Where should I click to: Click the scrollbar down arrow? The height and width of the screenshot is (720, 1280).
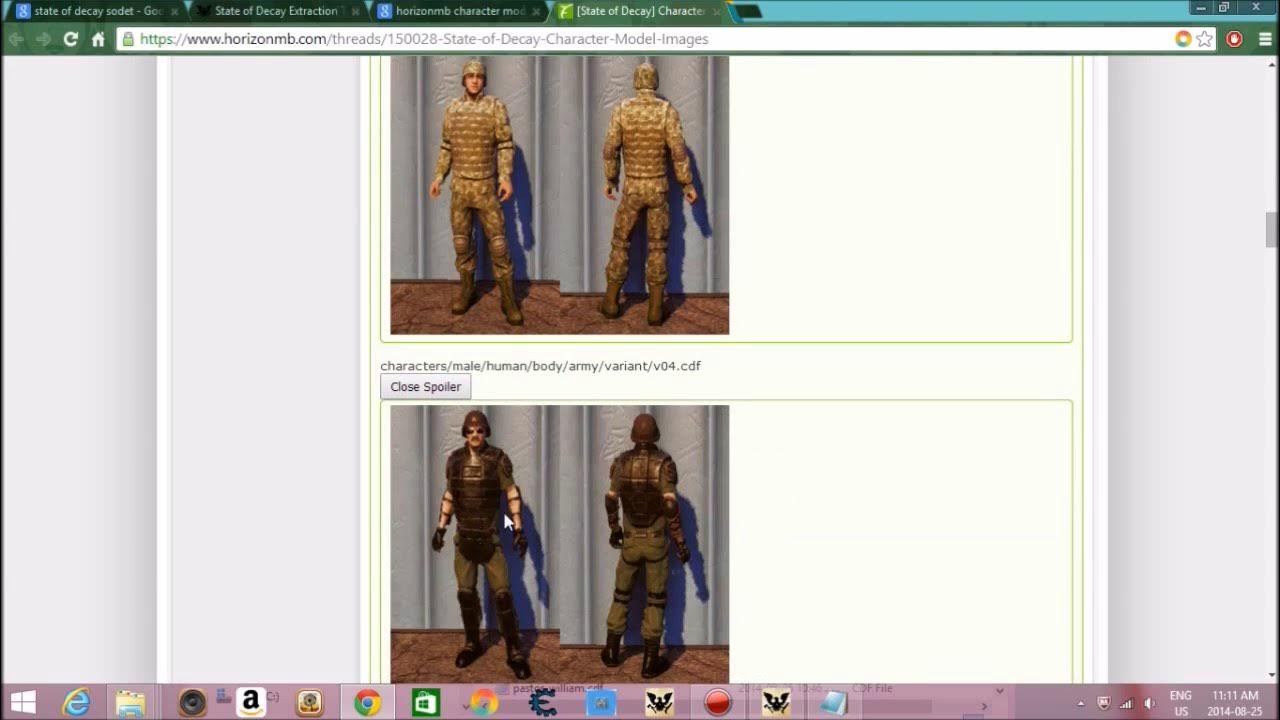click(1271, 675)
